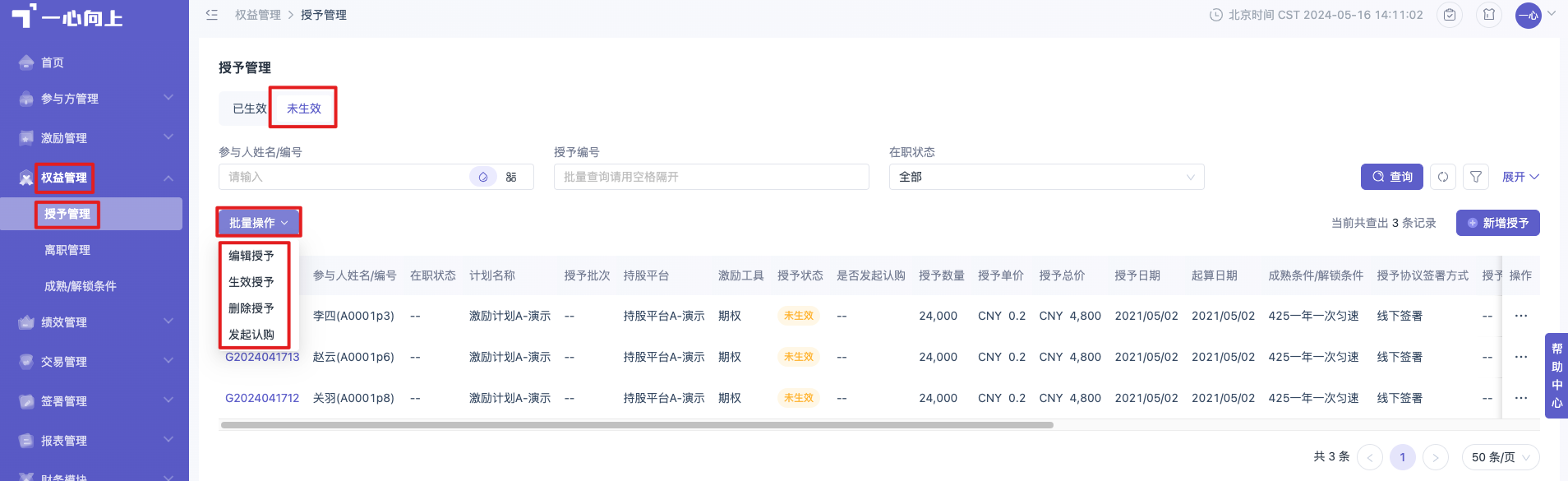Image resolution: width=1568 pixels, height=481 pixels.
Task: Open the clipboard task icon in header
Action: [x=1450, y=15]
